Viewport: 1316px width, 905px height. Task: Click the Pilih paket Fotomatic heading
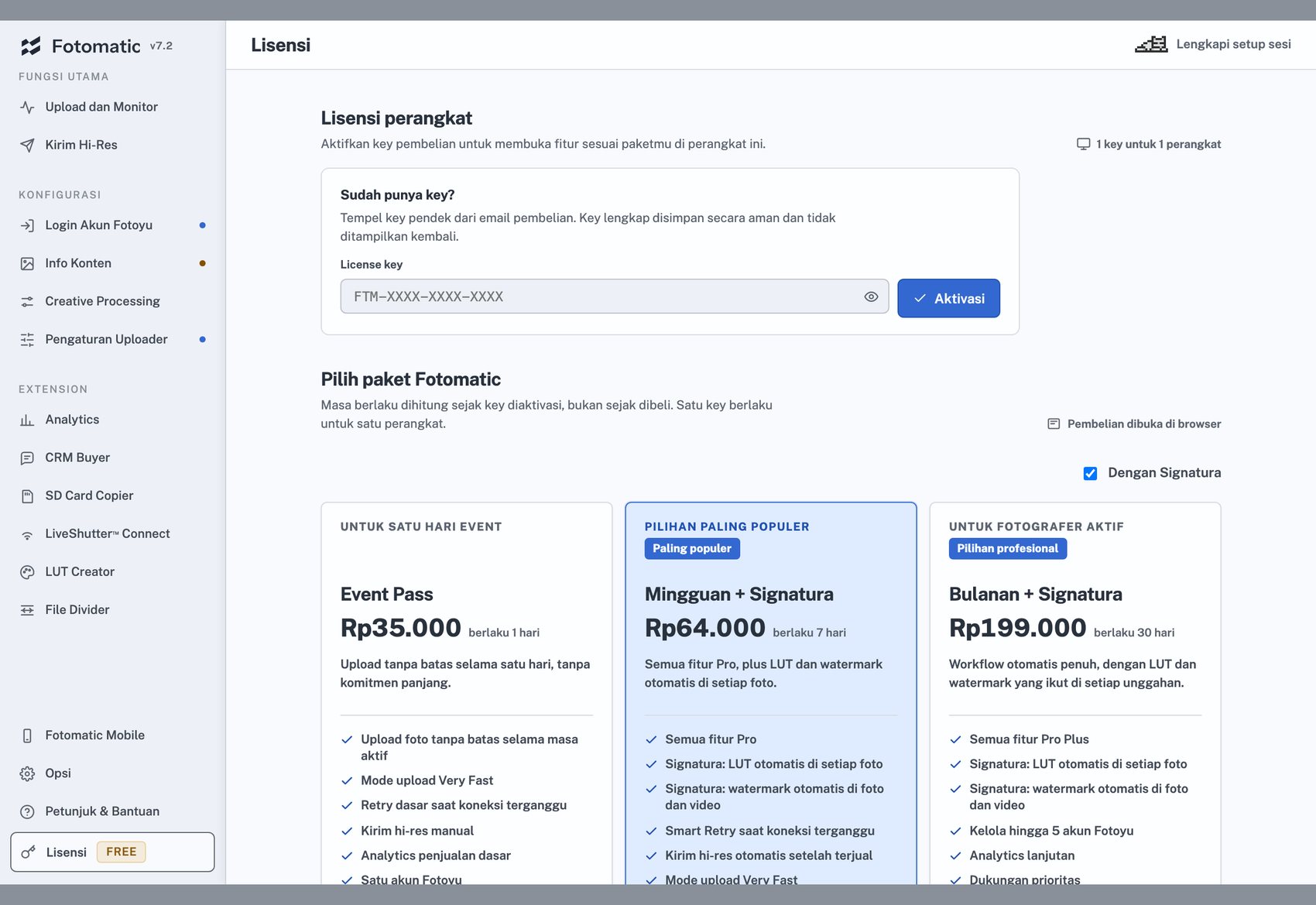(x=411, y=379)
